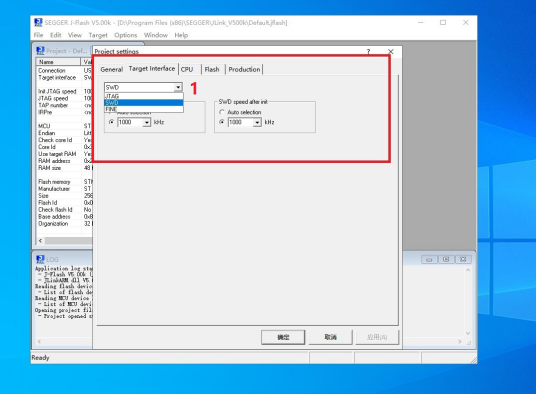This screenshot has height=395, width=536.
Task: Click the Project settings help question mark
Action: [x=368, y=52]
